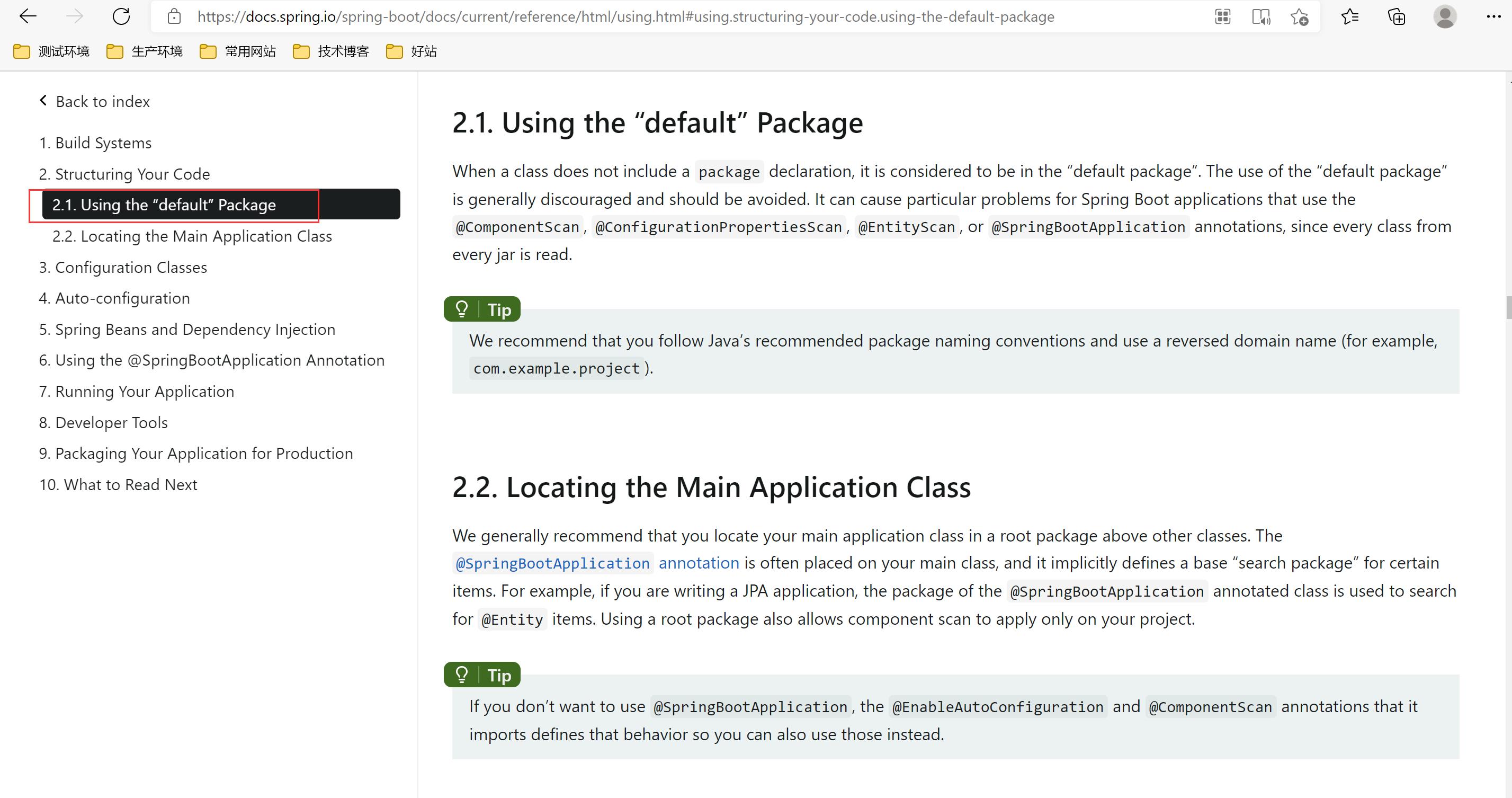Add this page to favorites star-plus icon

pos(1300,16)
